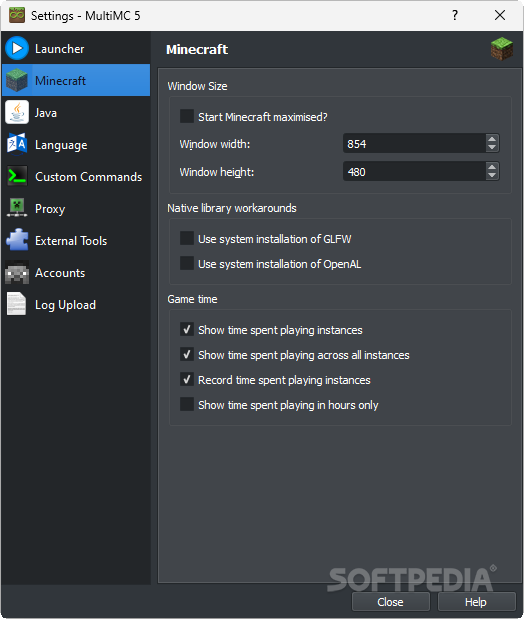This screenshot has width=524, height=619.
Task: Uncheck Record time spent playing instances
Action: [x=187, y=379]
